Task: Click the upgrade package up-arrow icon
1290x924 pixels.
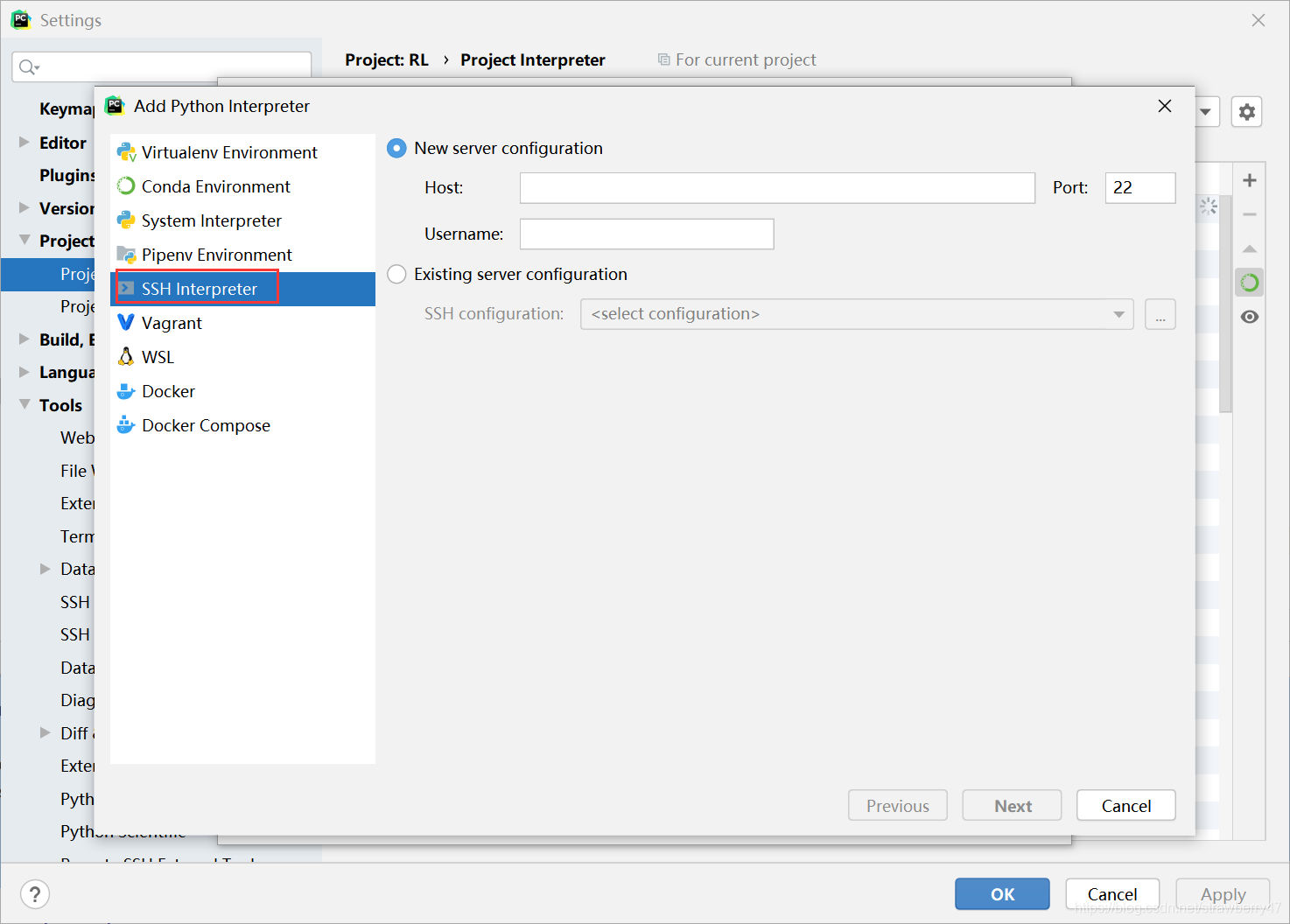Action: coord(1250,248)
